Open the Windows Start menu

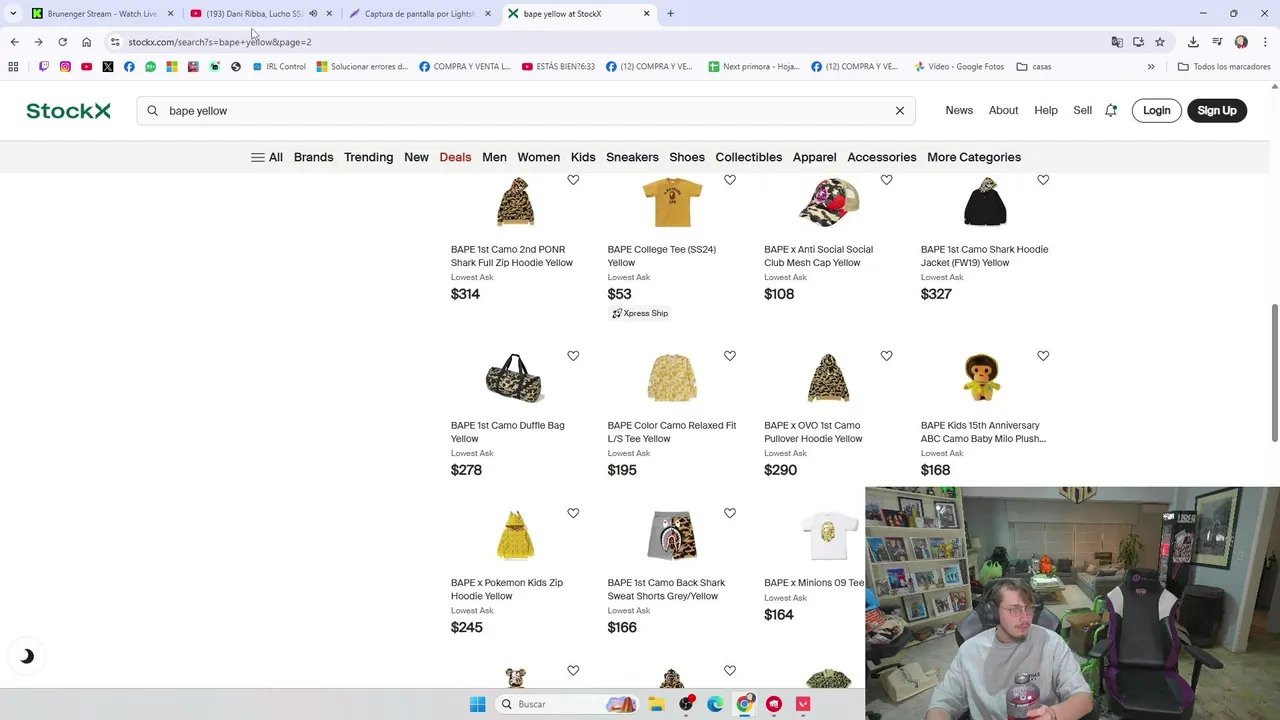coord(477,704)
